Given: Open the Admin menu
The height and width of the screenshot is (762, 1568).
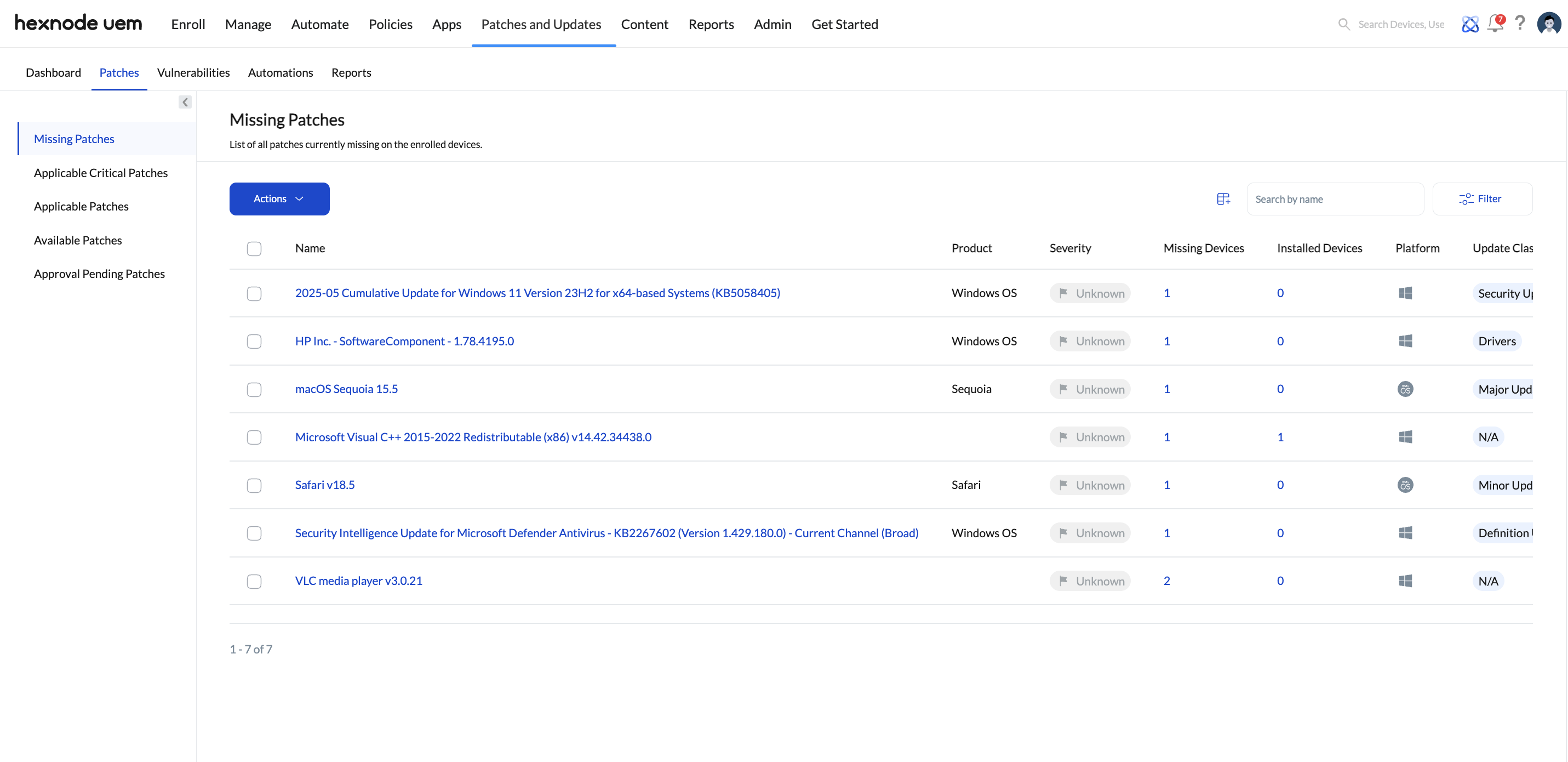Looking at the screenshot, I should 772,24.
